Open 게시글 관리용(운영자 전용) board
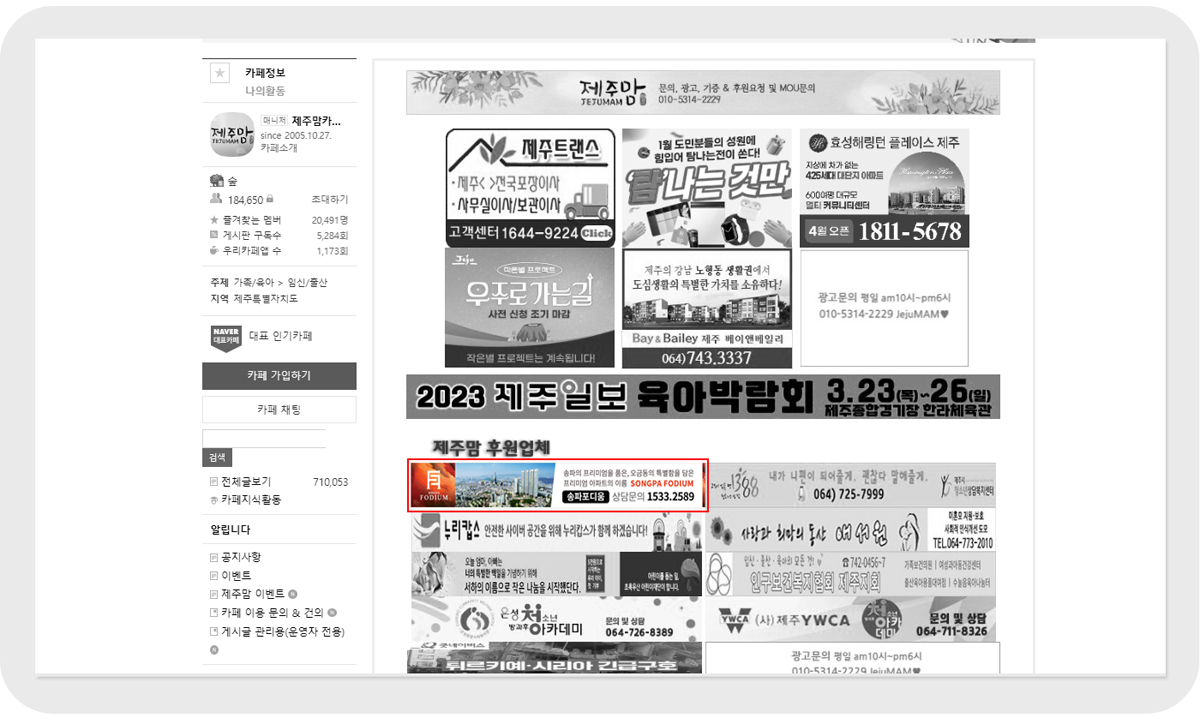 [283, 632]
